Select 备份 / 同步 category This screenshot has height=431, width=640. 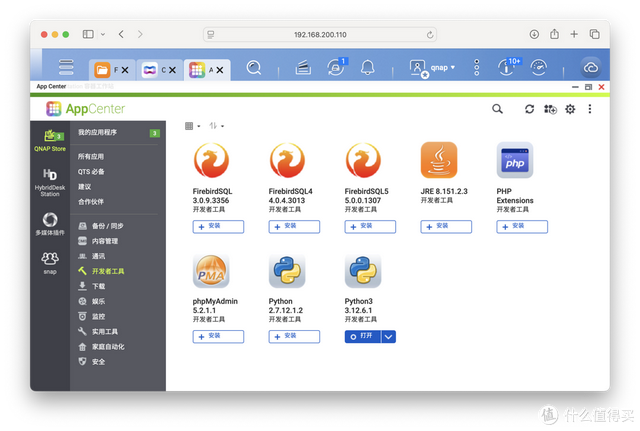105,227
